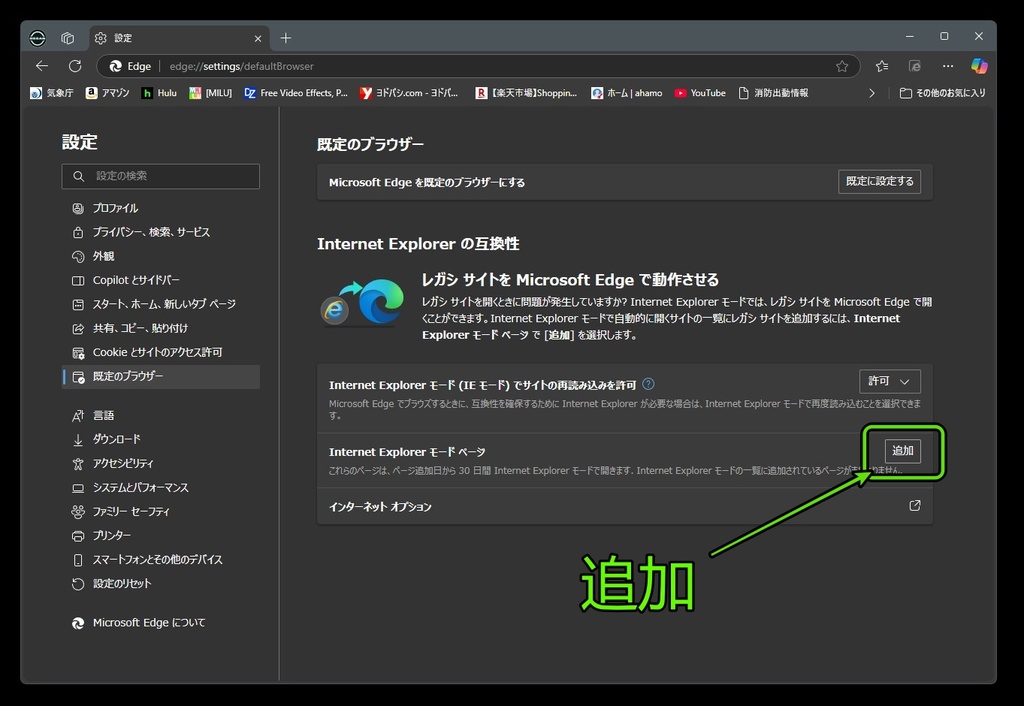Viewport: 1024px width, 706px height.
Task: Add page to favorites star icon
Action: [x=842, y=66]
